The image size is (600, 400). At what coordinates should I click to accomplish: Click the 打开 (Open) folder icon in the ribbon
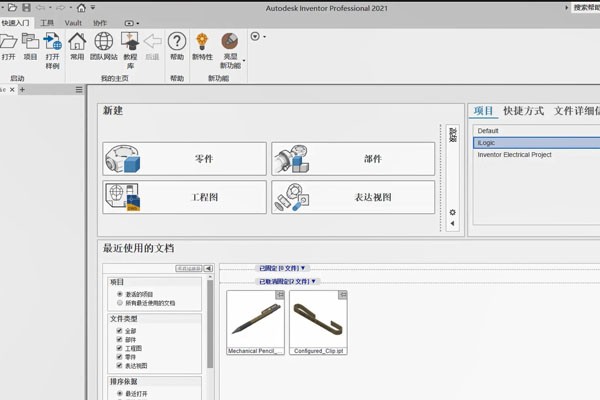pos(8,41)
